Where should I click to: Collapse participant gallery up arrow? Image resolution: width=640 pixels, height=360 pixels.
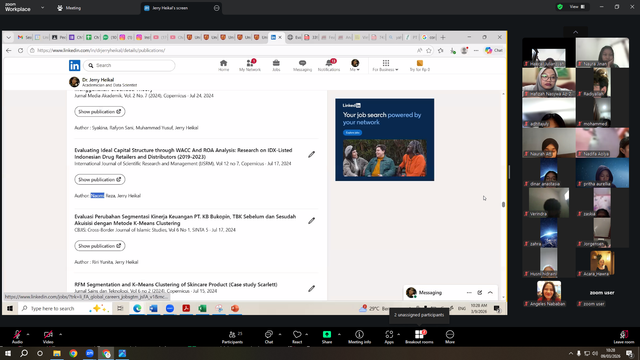click(576, 32)
